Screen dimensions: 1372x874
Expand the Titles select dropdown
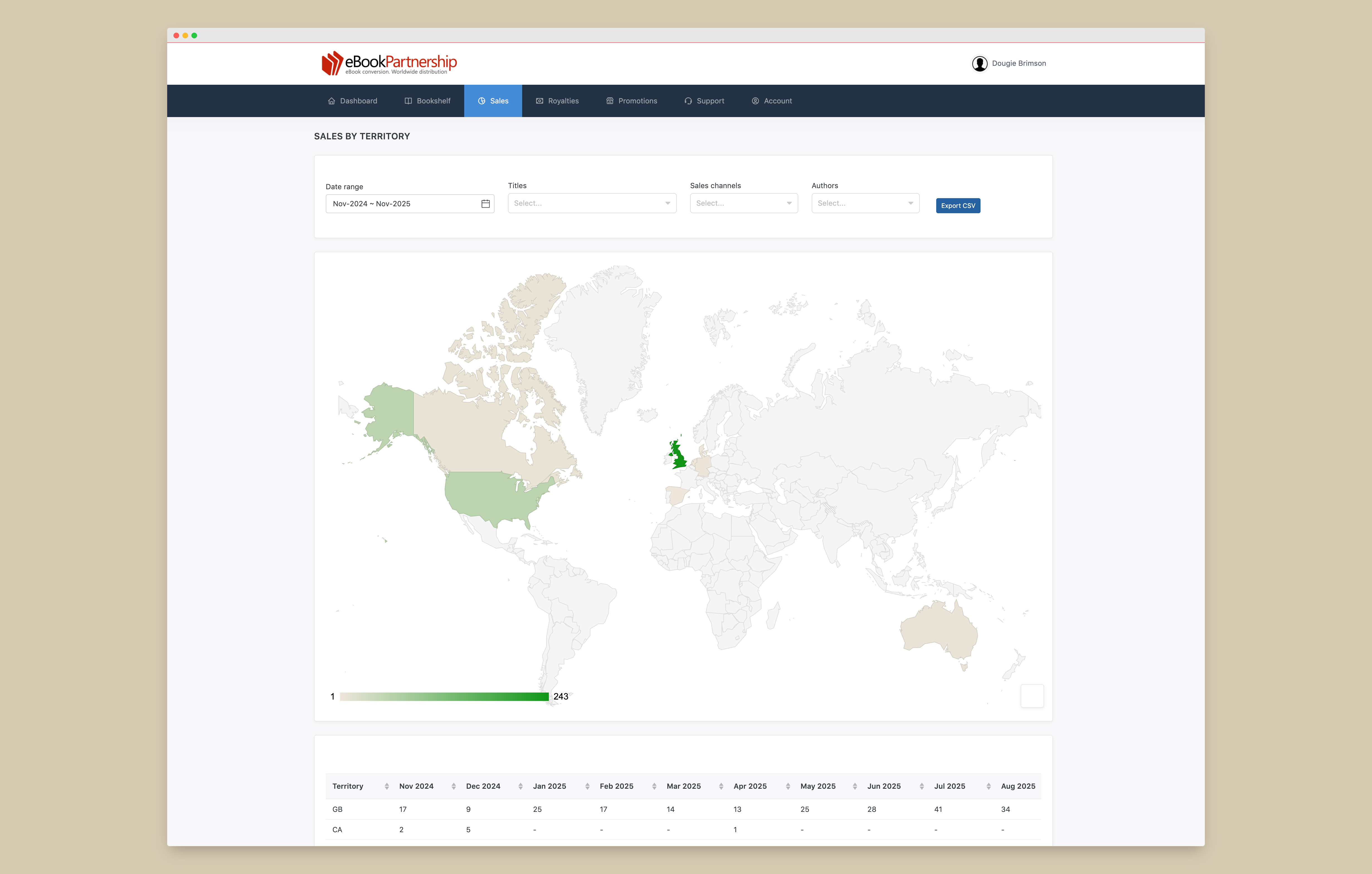click(x=592, y=203)
